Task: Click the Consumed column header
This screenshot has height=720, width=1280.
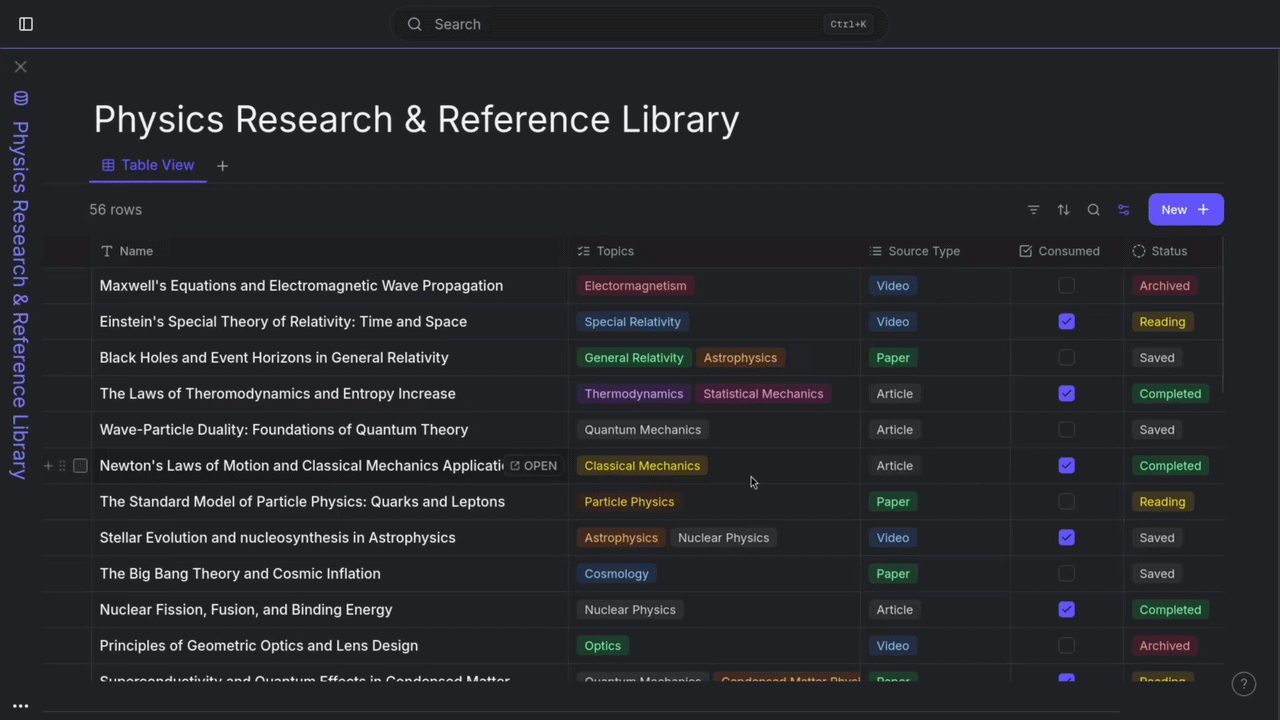Action: click(1067, 251)
